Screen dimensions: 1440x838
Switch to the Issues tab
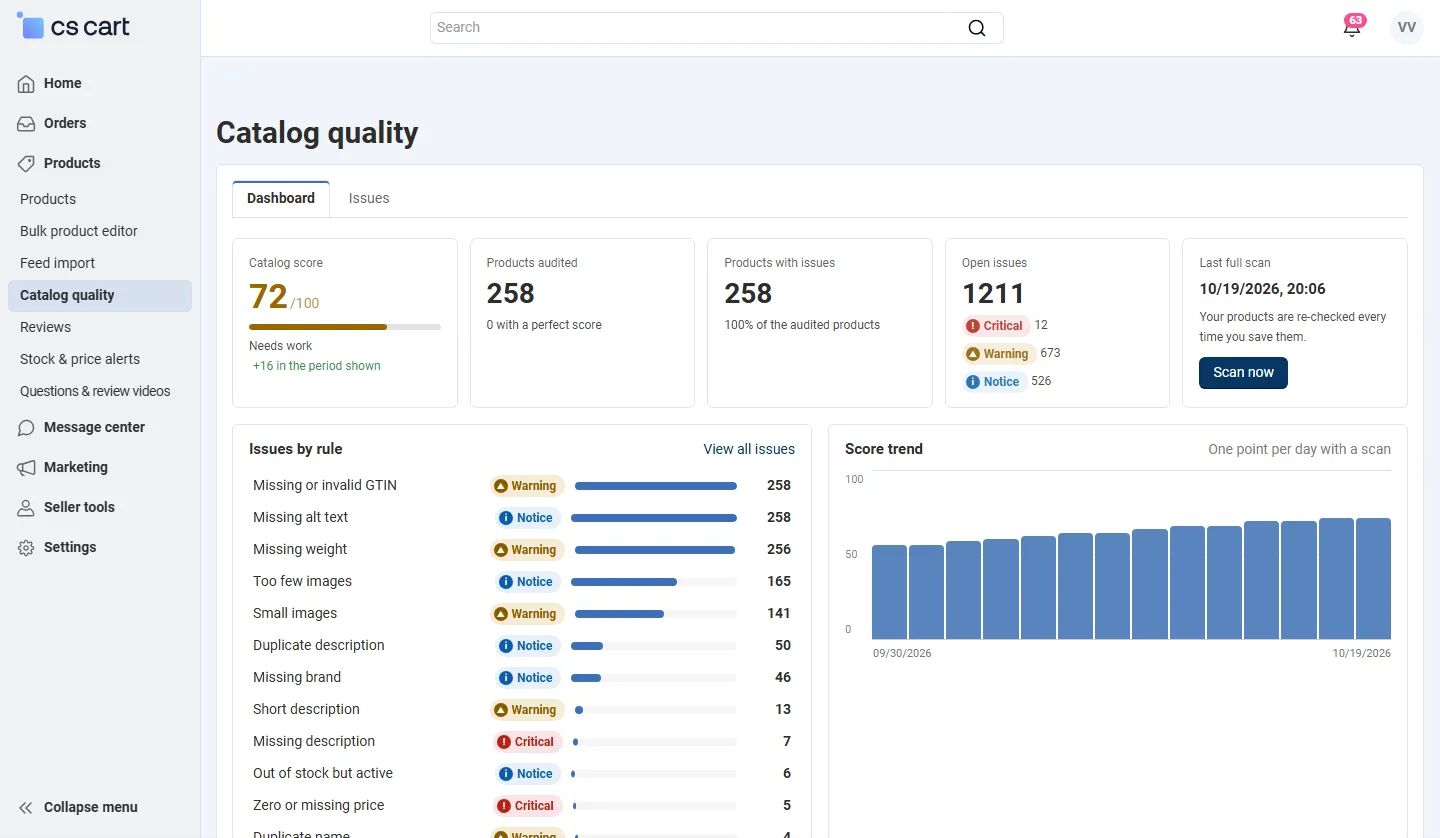pos(369,198)
